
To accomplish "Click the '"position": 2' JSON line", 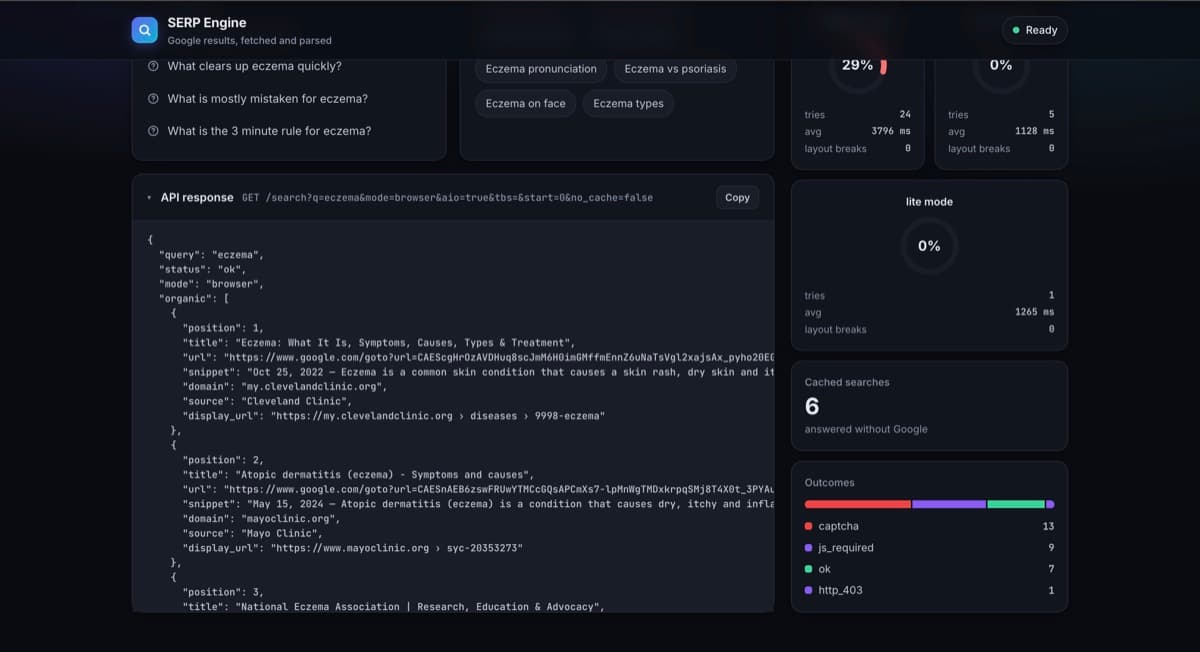I will [x=223, y=460].
